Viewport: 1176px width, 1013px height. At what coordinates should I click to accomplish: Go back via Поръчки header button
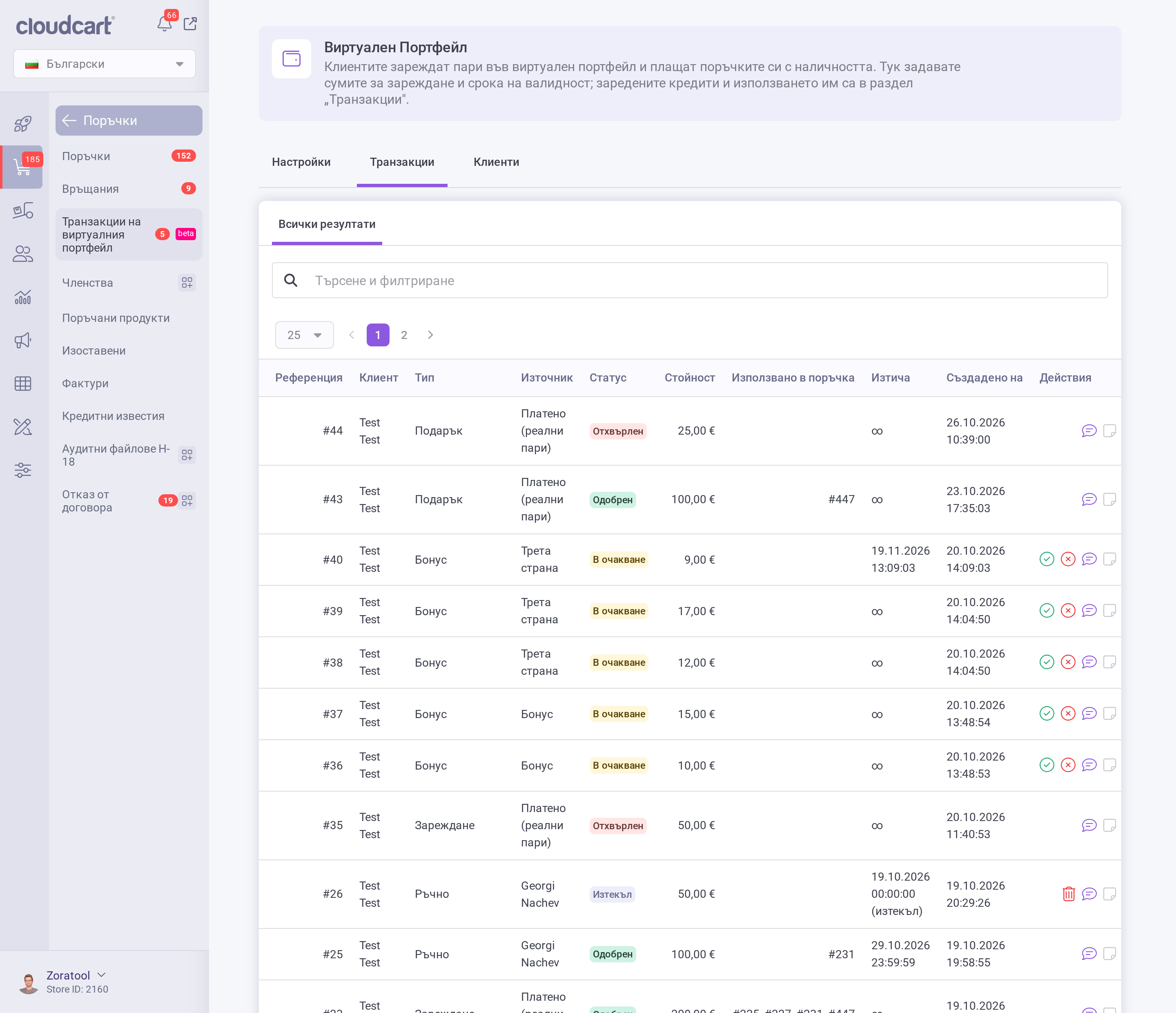[x=129, y=121]
